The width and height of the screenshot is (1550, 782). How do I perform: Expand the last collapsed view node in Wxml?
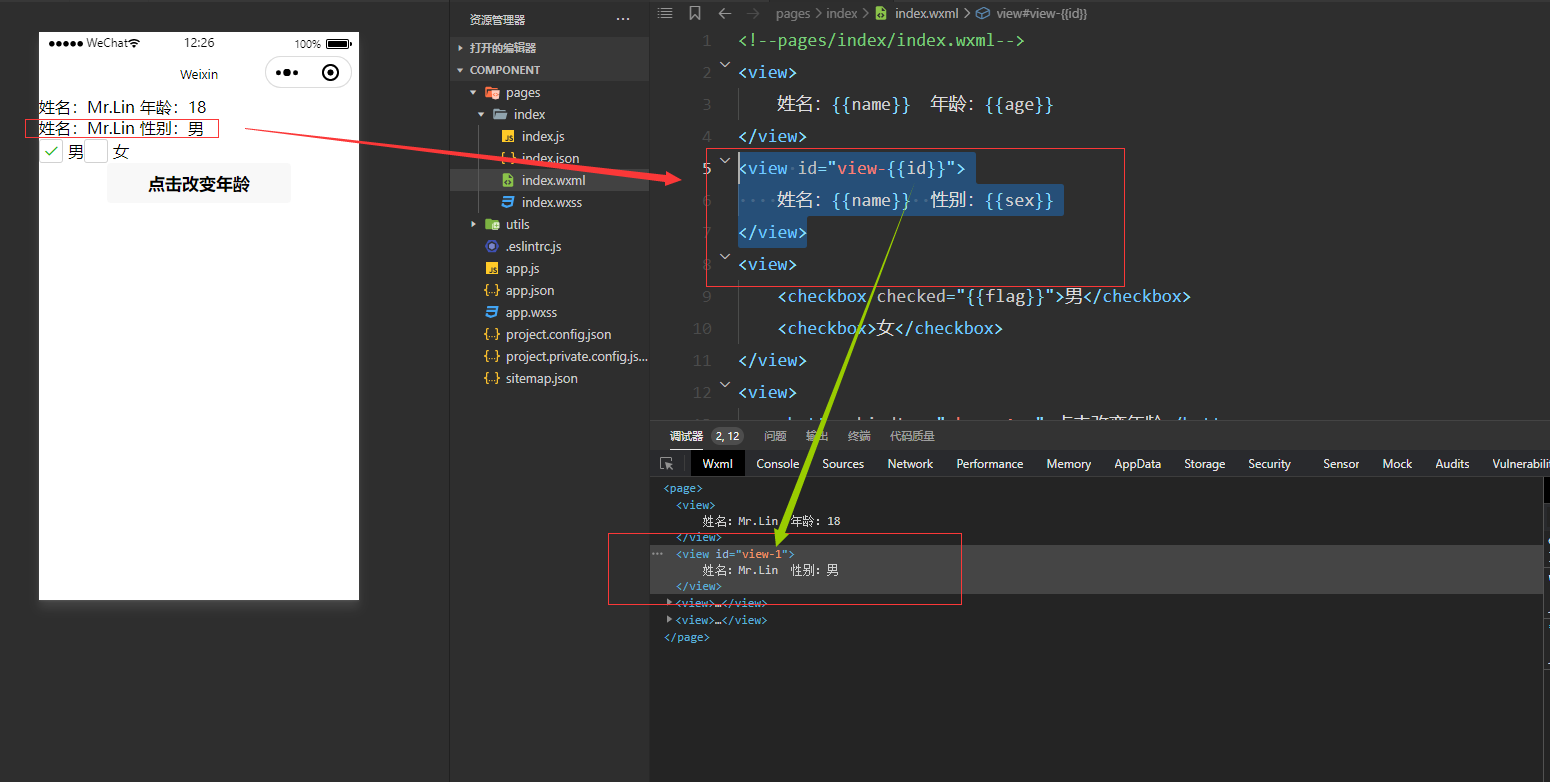click(670, 619)
